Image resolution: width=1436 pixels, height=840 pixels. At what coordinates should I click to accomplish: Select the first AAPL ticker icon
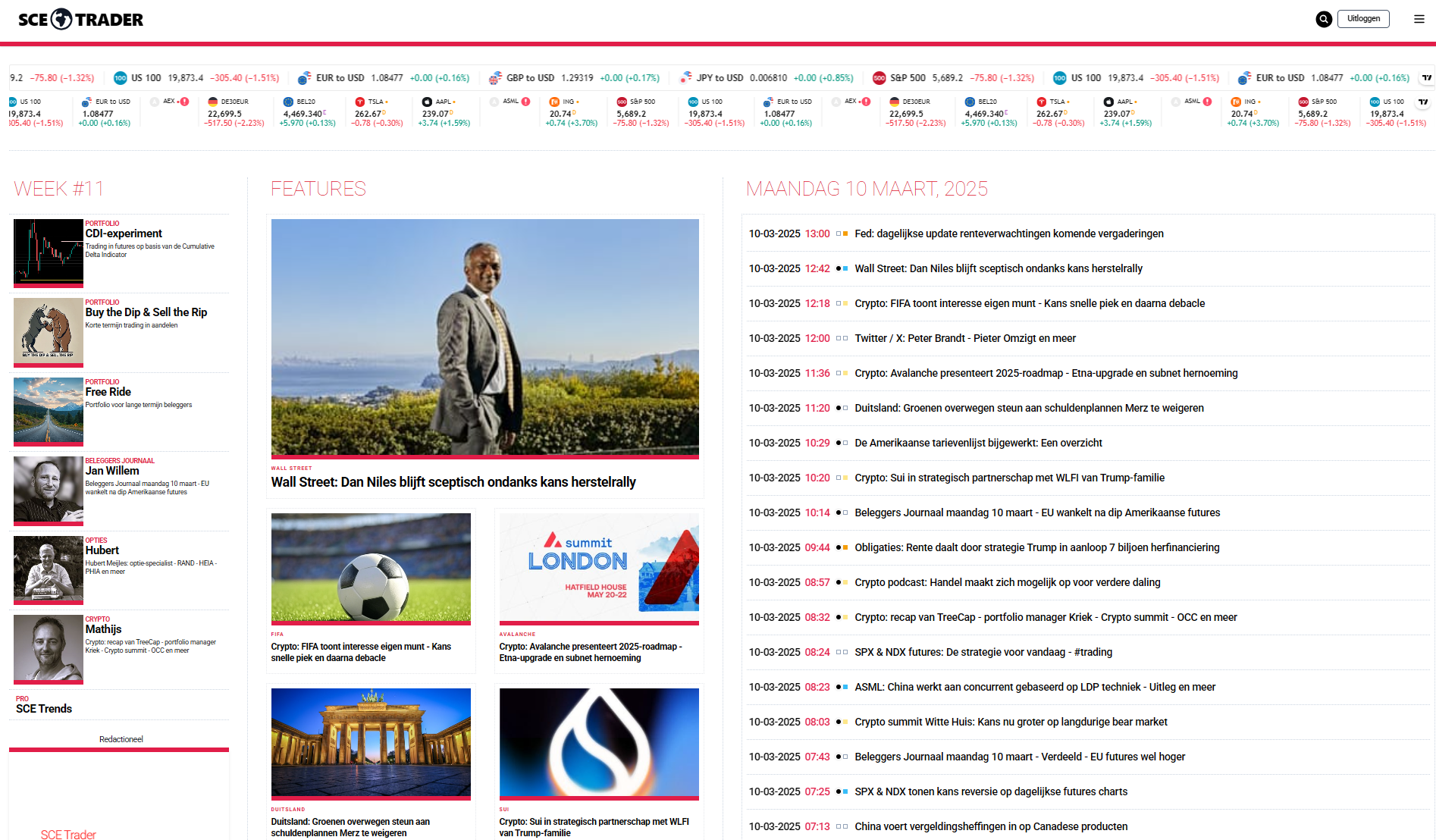[427, 102]
